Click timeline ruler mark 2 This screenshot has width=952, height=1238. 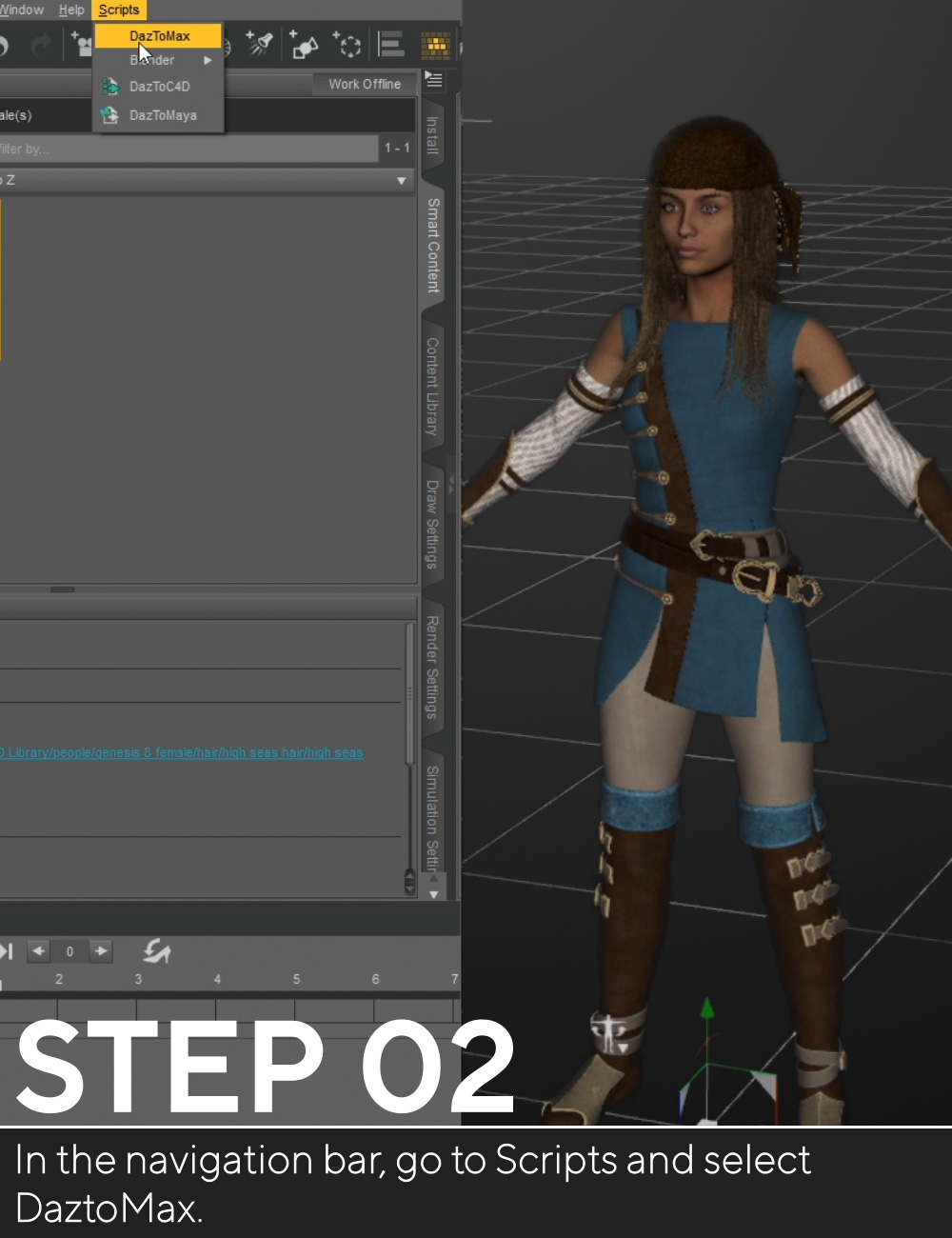(x=59, y=979)
